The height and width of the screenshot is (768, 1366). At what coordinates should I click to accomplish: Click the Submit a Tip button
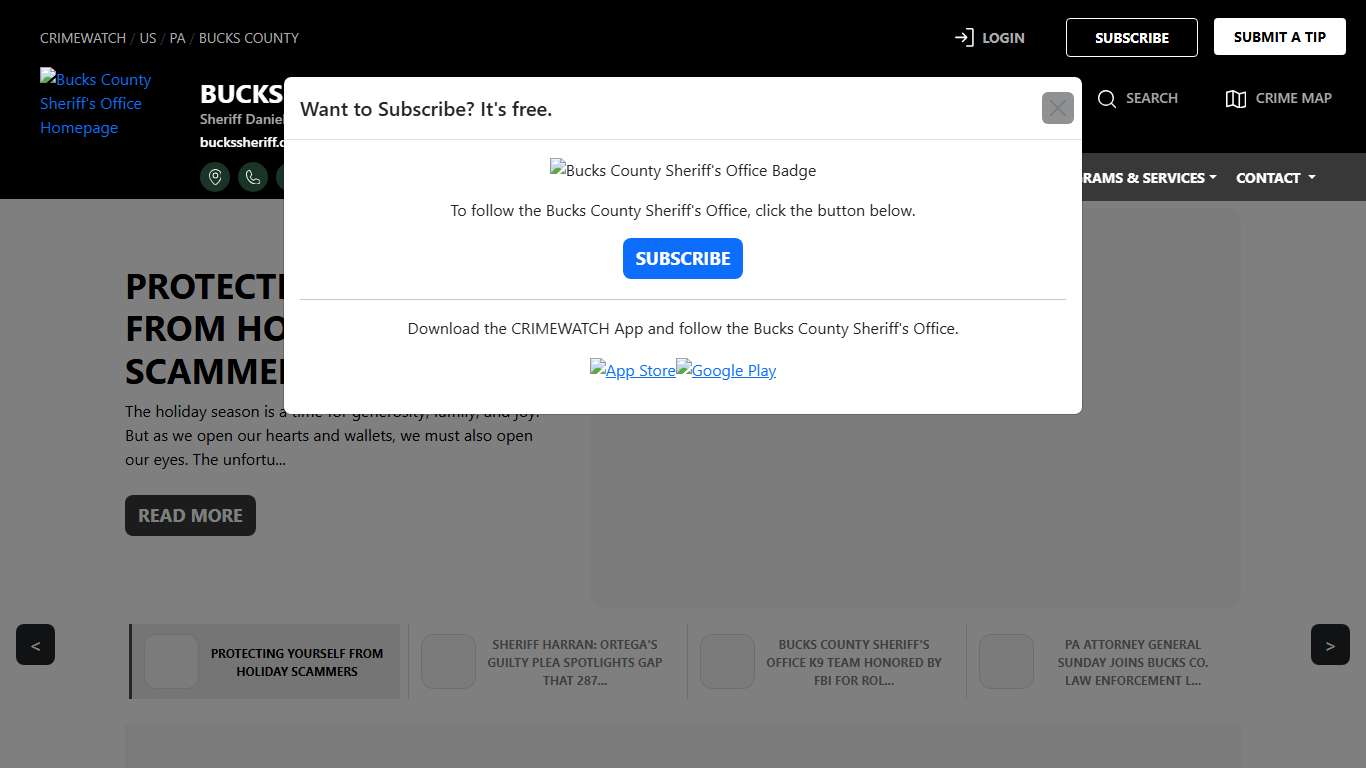coord(1279,37)
